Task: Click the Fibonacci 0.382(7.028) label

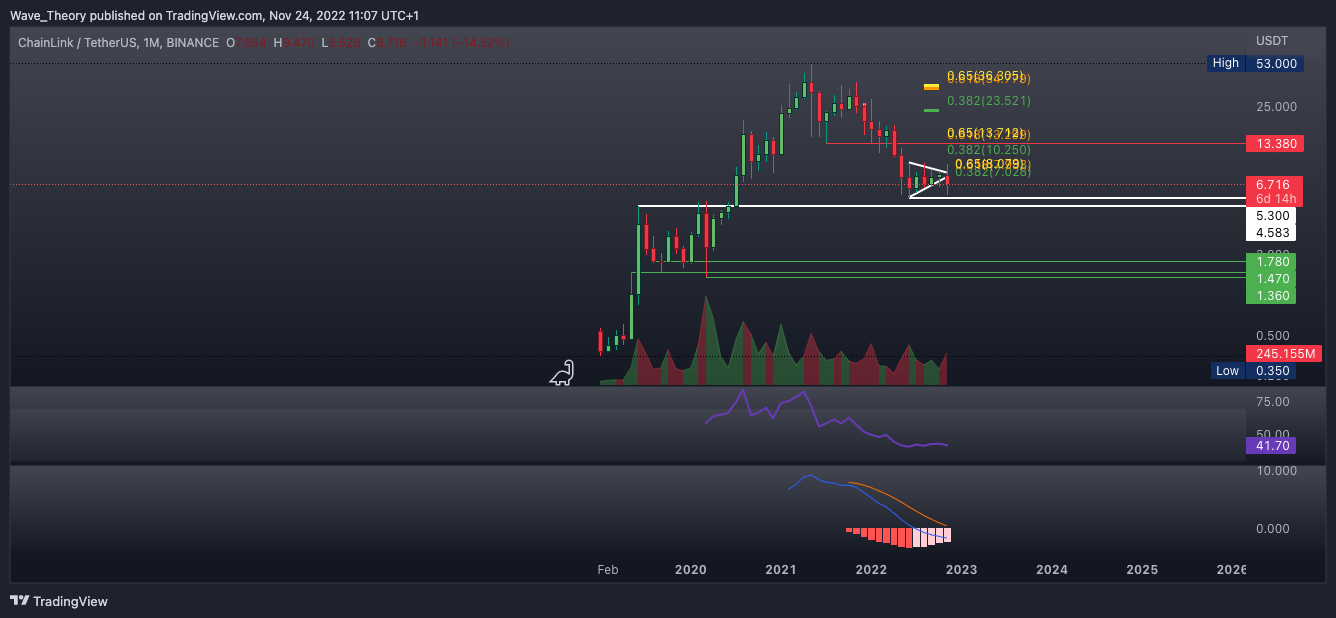Action: click(993, 173)
